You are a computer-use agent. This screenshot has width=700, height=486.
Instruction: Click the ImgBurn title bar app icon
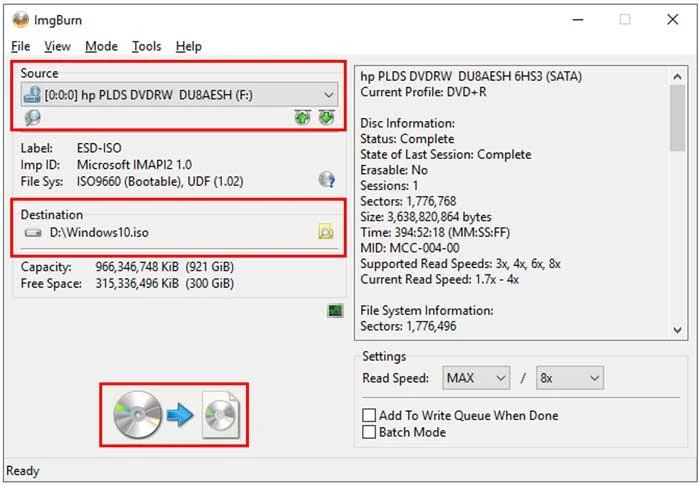point(21,20)
